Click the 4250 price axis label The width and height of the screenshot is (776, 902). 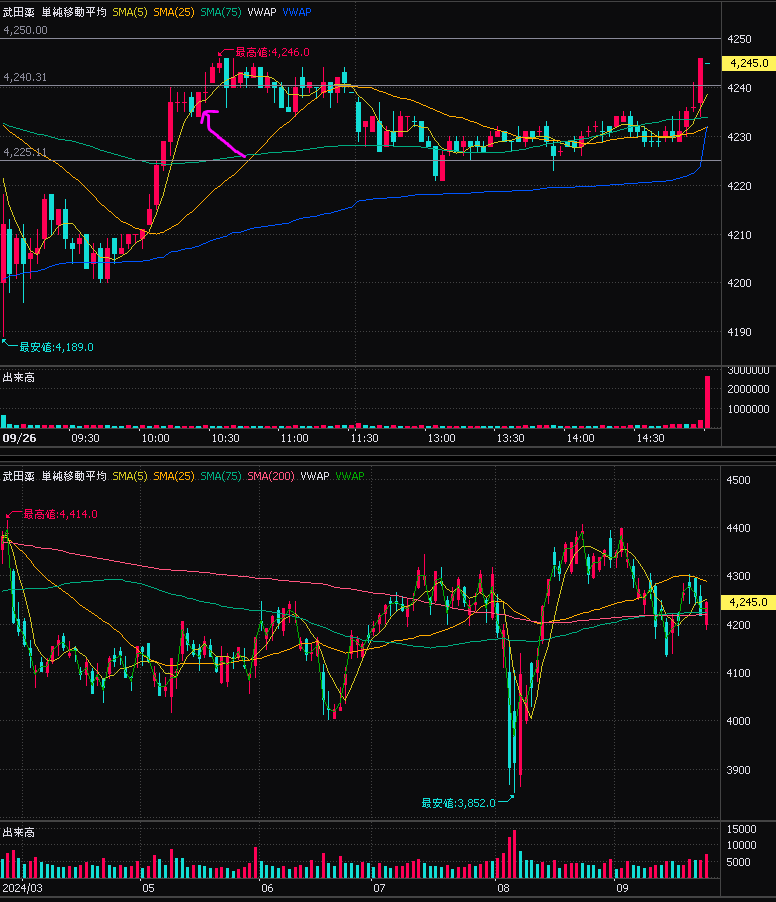[x=739, y=39]
